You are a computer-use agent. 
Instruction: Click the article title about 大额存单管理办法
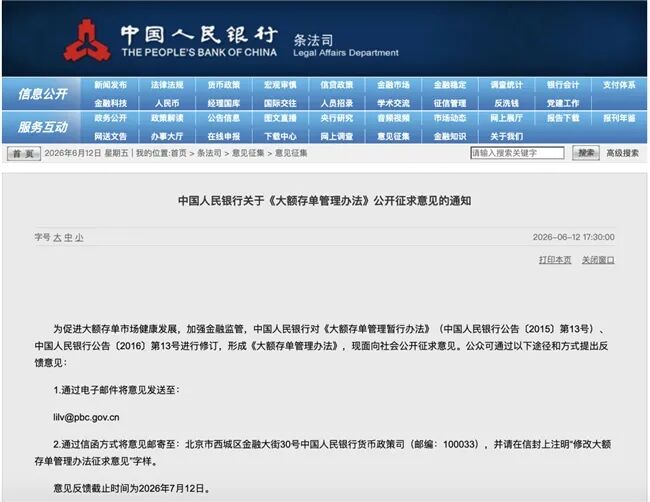tap(325, 201)
